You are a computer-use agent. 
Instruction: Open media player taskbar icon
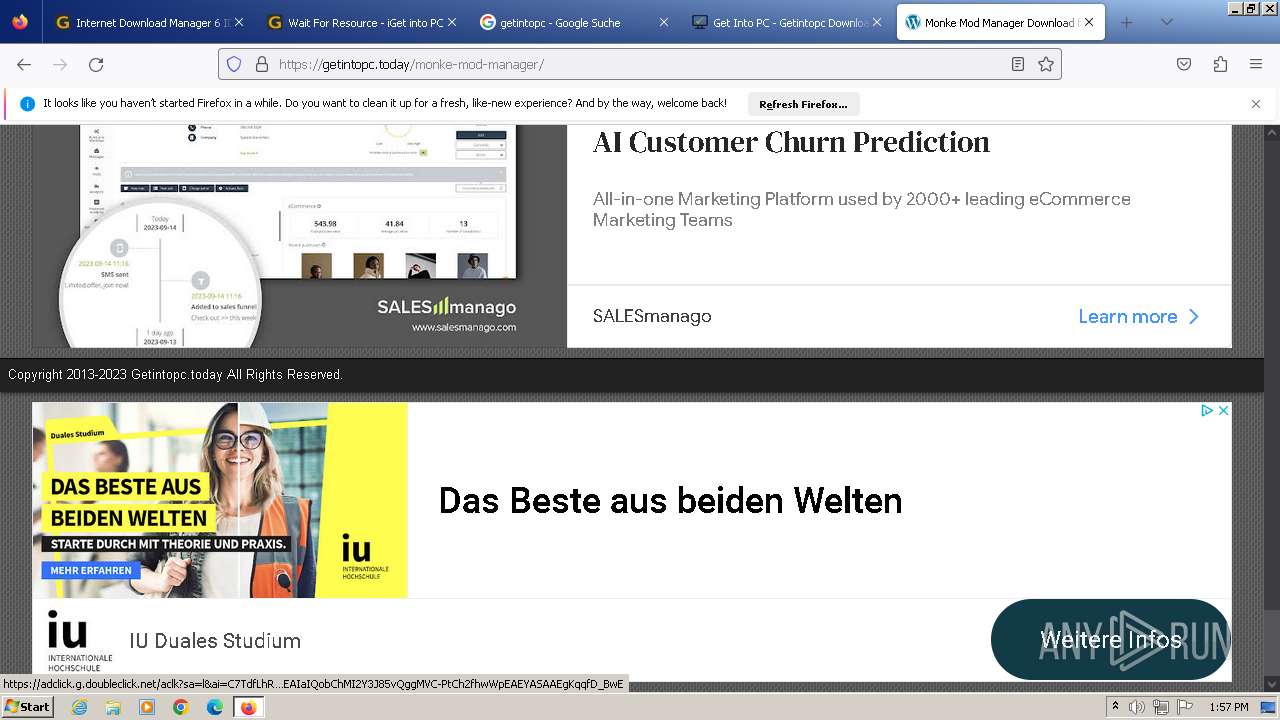click(x=147, y=707)
